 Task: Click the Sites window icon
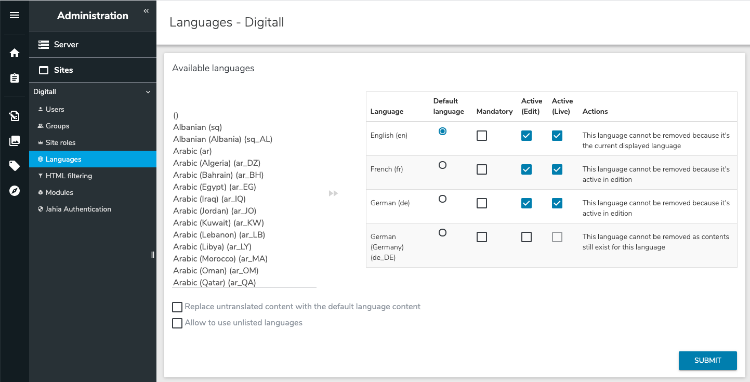click(x=44, y=70)
